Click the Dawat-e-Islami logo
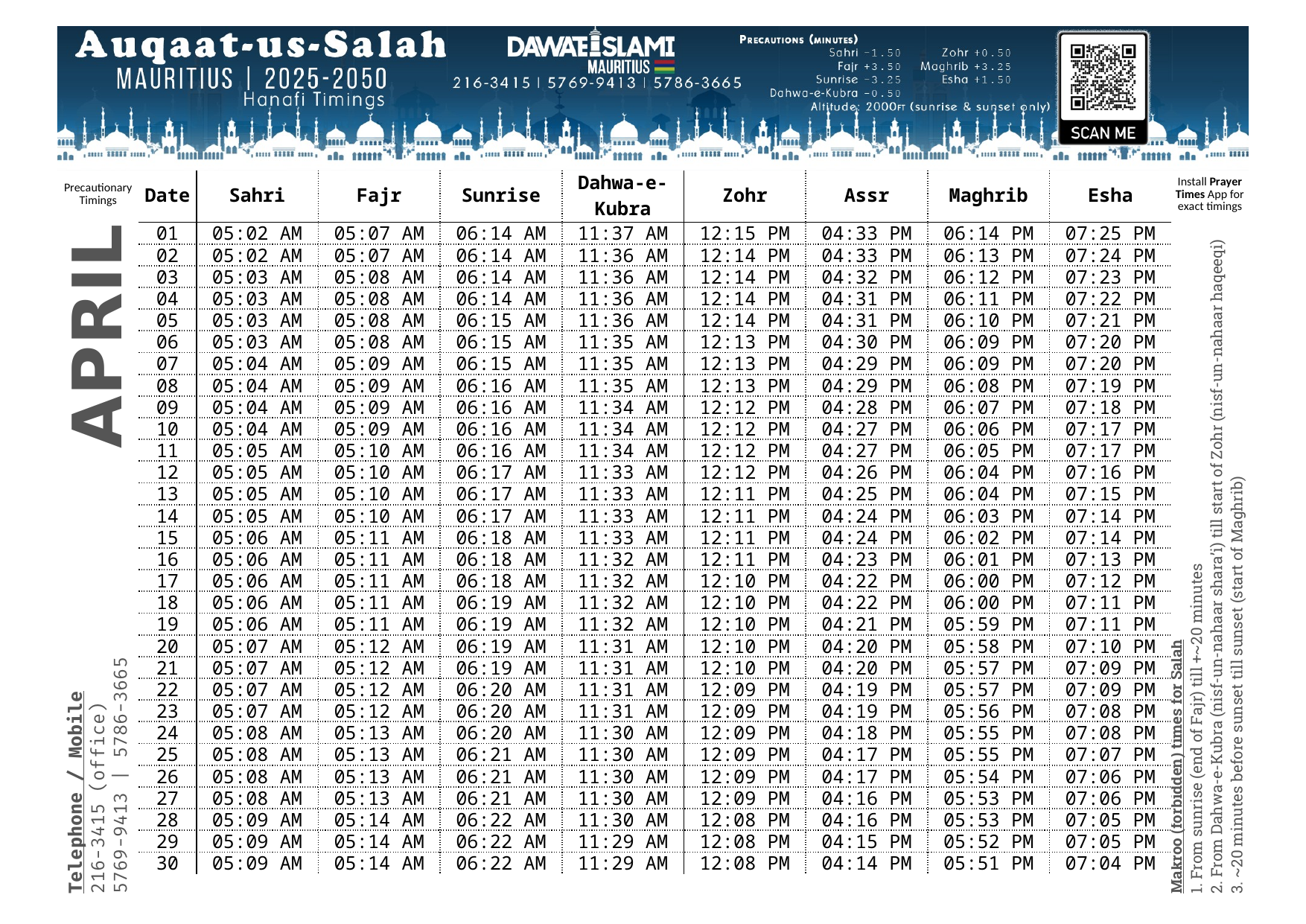Viewport: 1306px width, 924px height. click(x=590, y=47)
